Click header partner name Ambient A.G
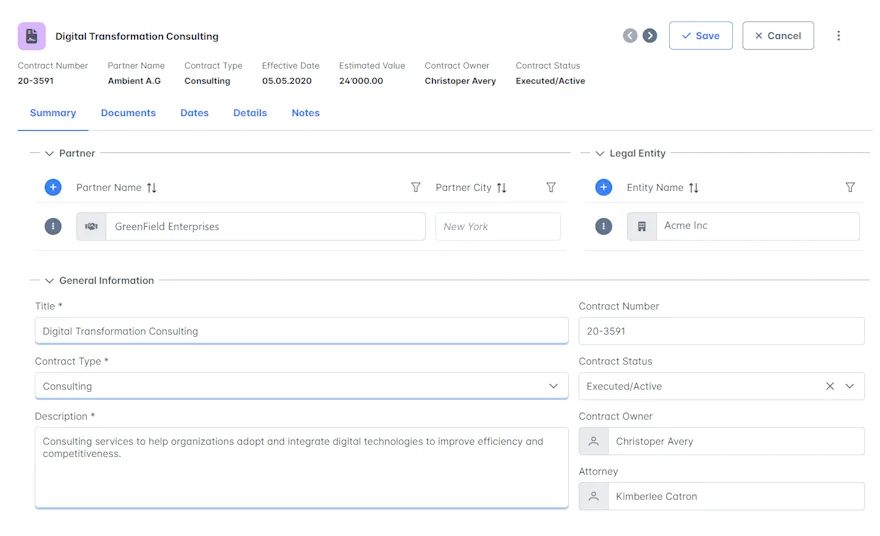 pyautogui.click(x=134, y=81)
